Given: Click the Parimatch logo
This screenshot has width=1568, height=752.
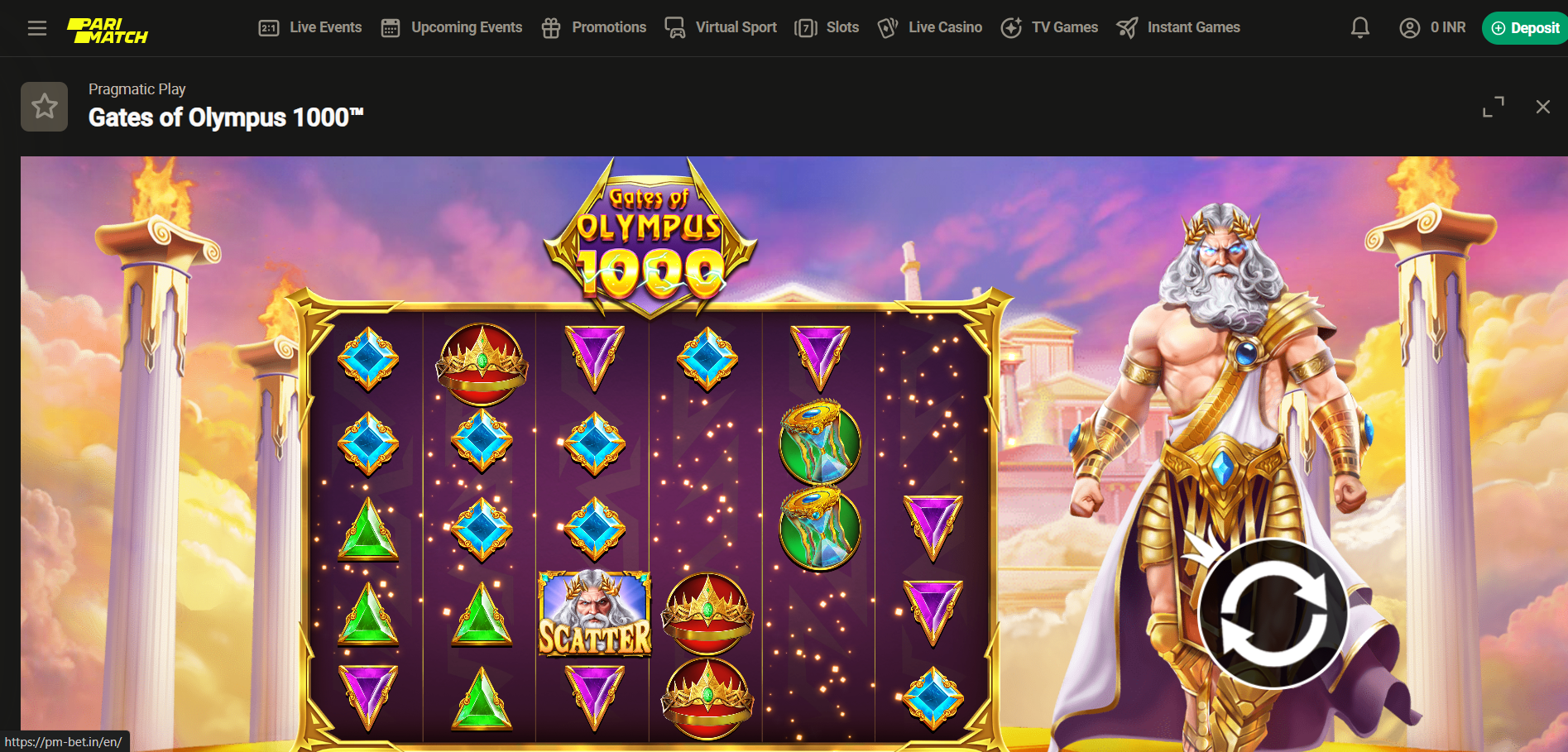Looking at the screenshot, I should (108, 31).
